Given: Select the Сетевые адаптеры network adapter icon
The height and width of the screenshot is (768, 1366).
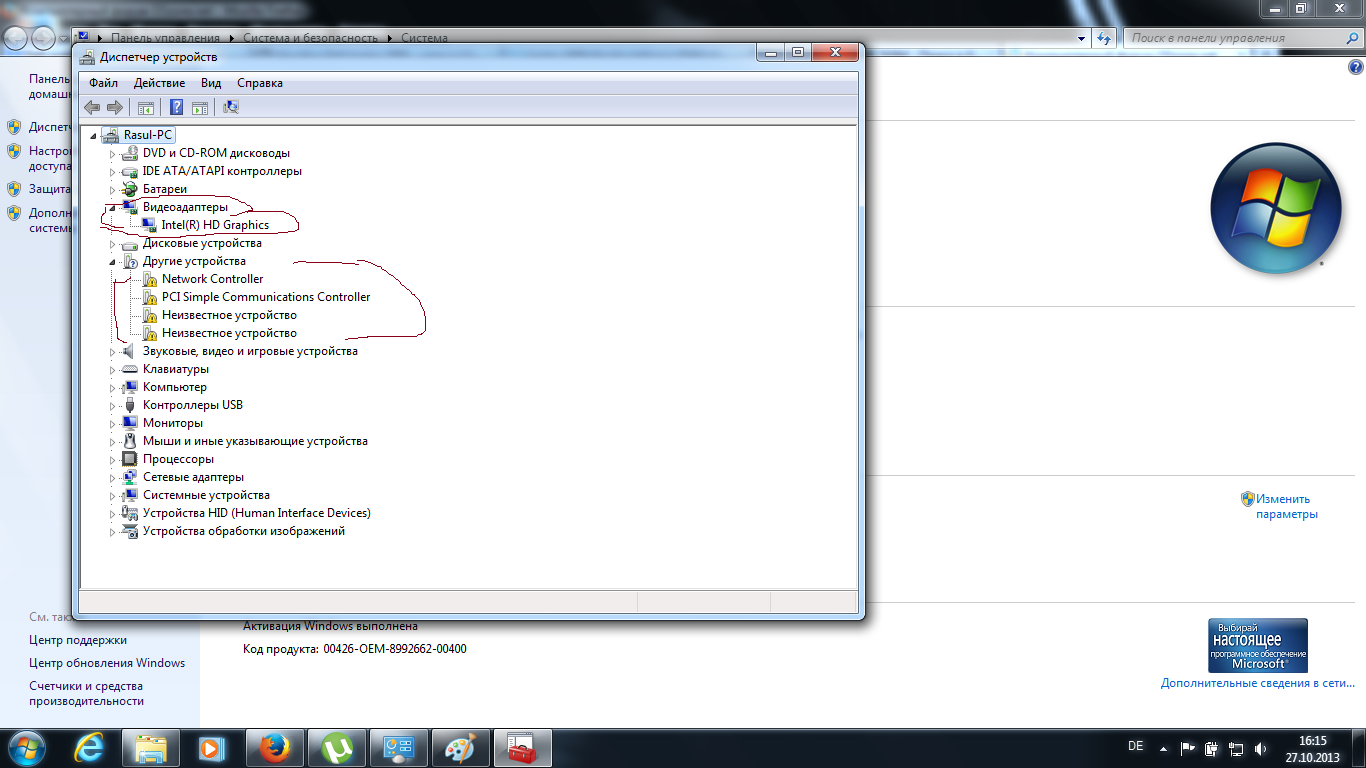Looking at the screenshot, I should coord(129,477).
